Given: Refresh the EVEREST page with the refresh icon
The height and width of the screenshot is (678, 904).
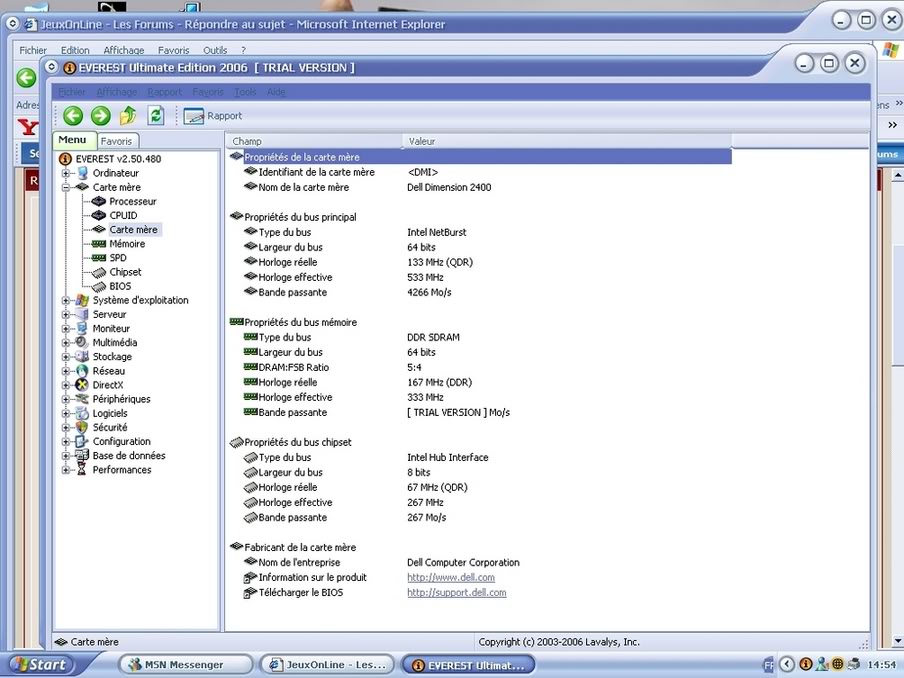Looking at the screenshot, I should point(156,116).
